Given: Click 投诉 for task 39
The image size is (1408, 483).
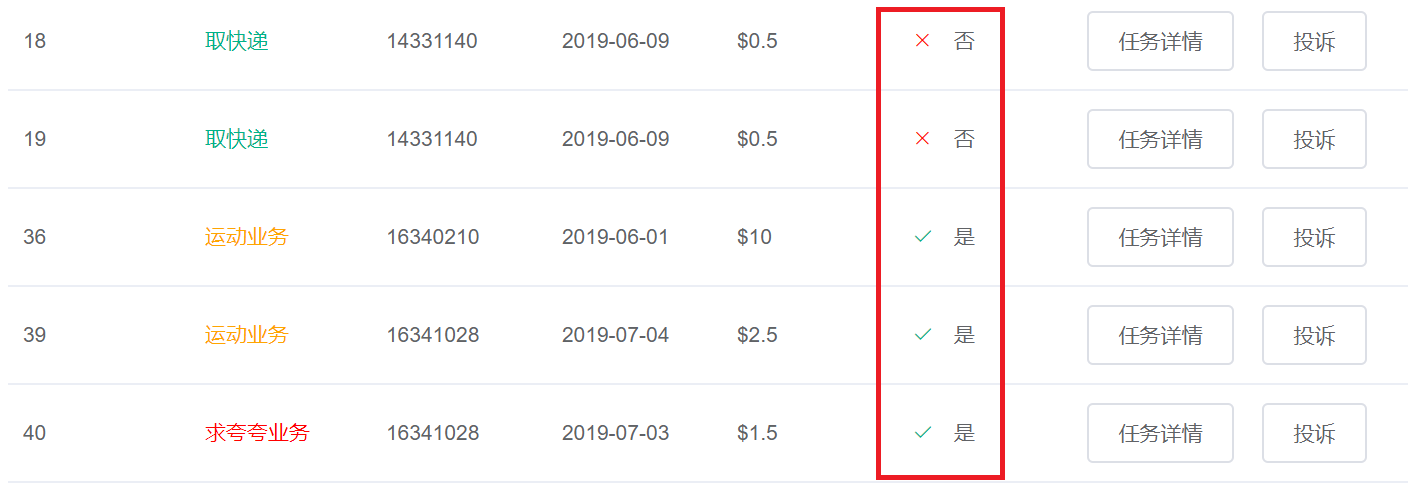Looking at the screenshot, I should (x=1314, y=335).
